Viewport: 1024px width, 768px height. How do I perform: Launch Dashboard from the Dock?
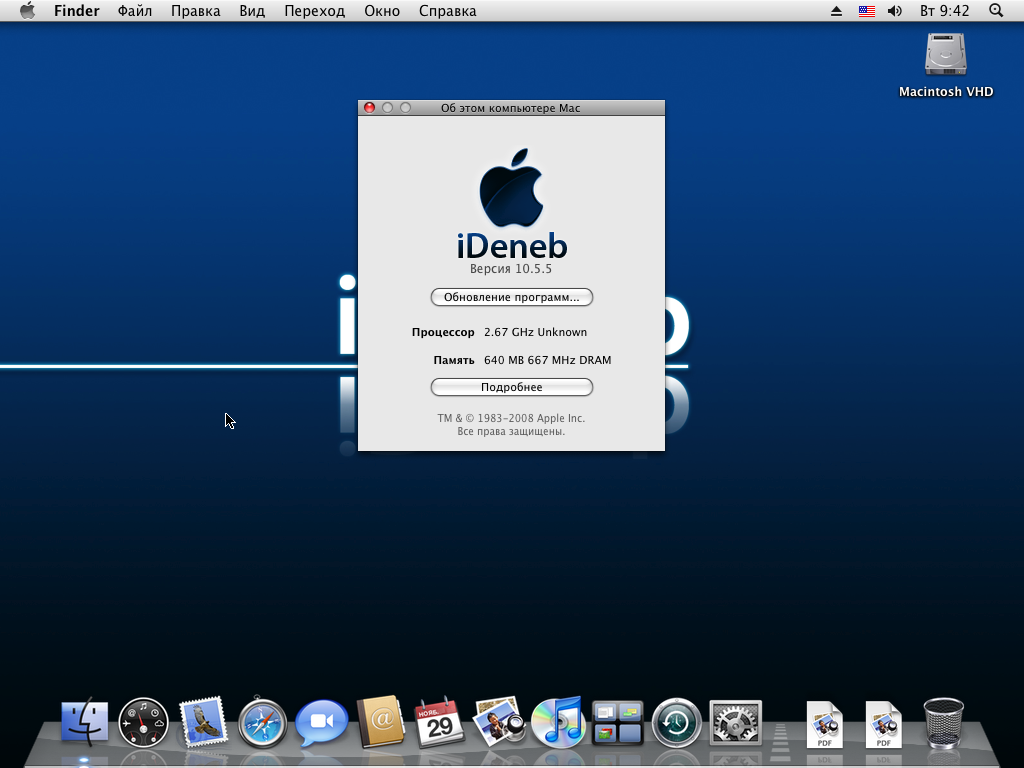click(x=144, y=722)
